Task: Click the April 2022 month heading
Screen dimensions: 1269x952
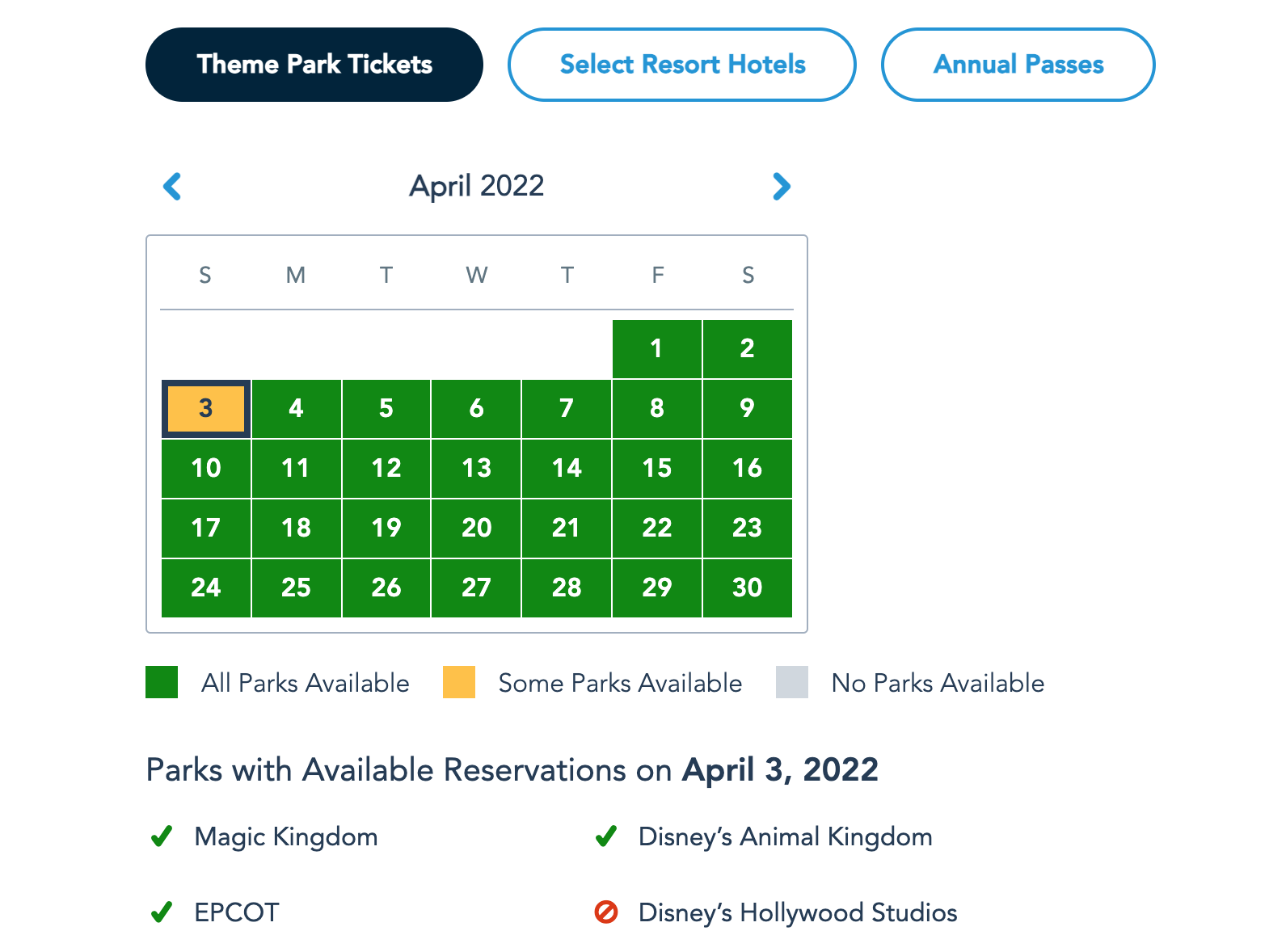Action: (x=477, y=186)
